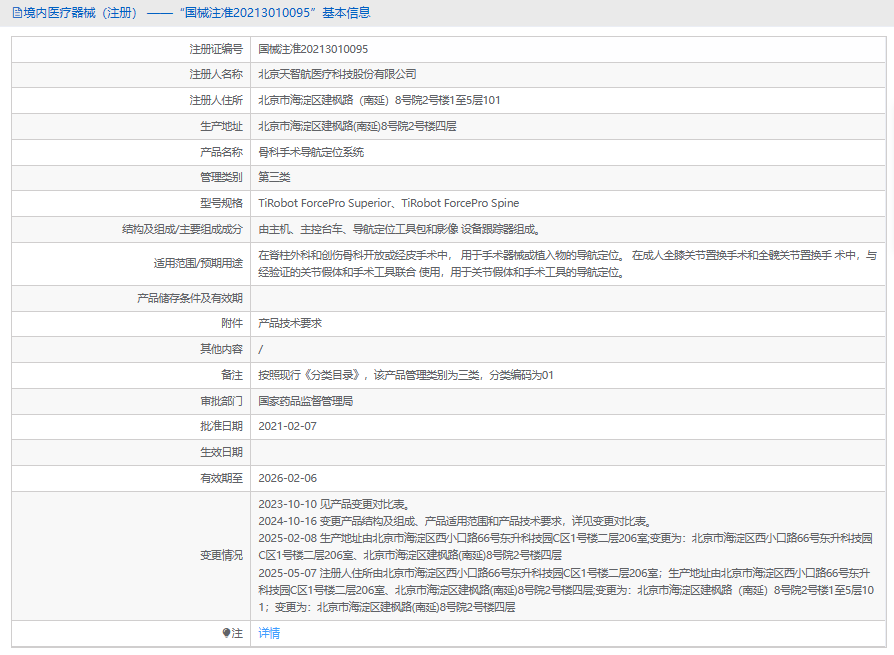Screen dimensions: 894x655
Task: Click the 批准日期 label
Action: pyautogui.click(x=221, y=426)
